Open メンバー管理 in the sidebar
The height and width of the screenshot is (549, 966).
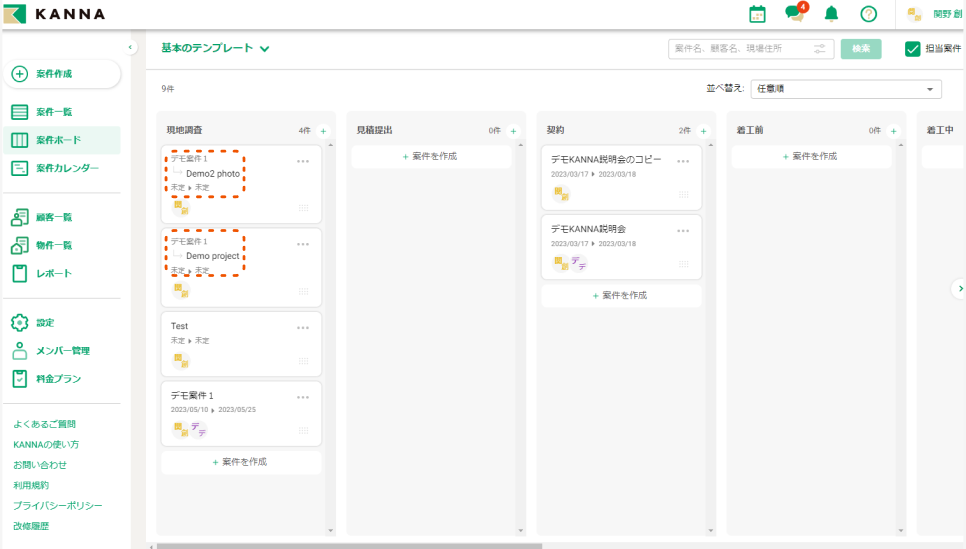62,351
